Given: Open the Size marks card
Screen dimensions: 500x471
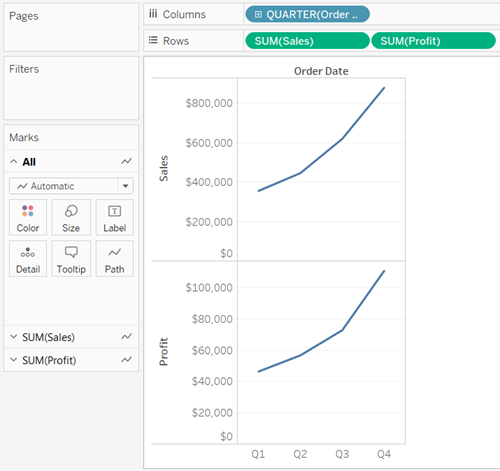Looking at the screenshot, I should [71, 218].
